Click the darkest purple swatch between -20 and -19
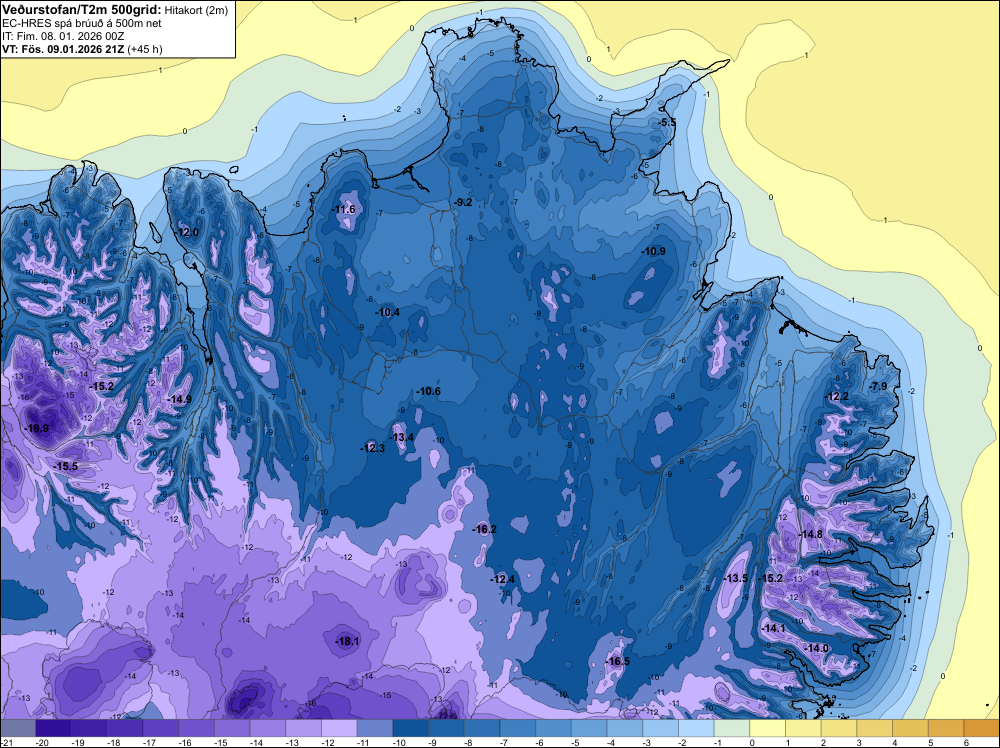This screenshot has width=1000, height=748. 54,728
